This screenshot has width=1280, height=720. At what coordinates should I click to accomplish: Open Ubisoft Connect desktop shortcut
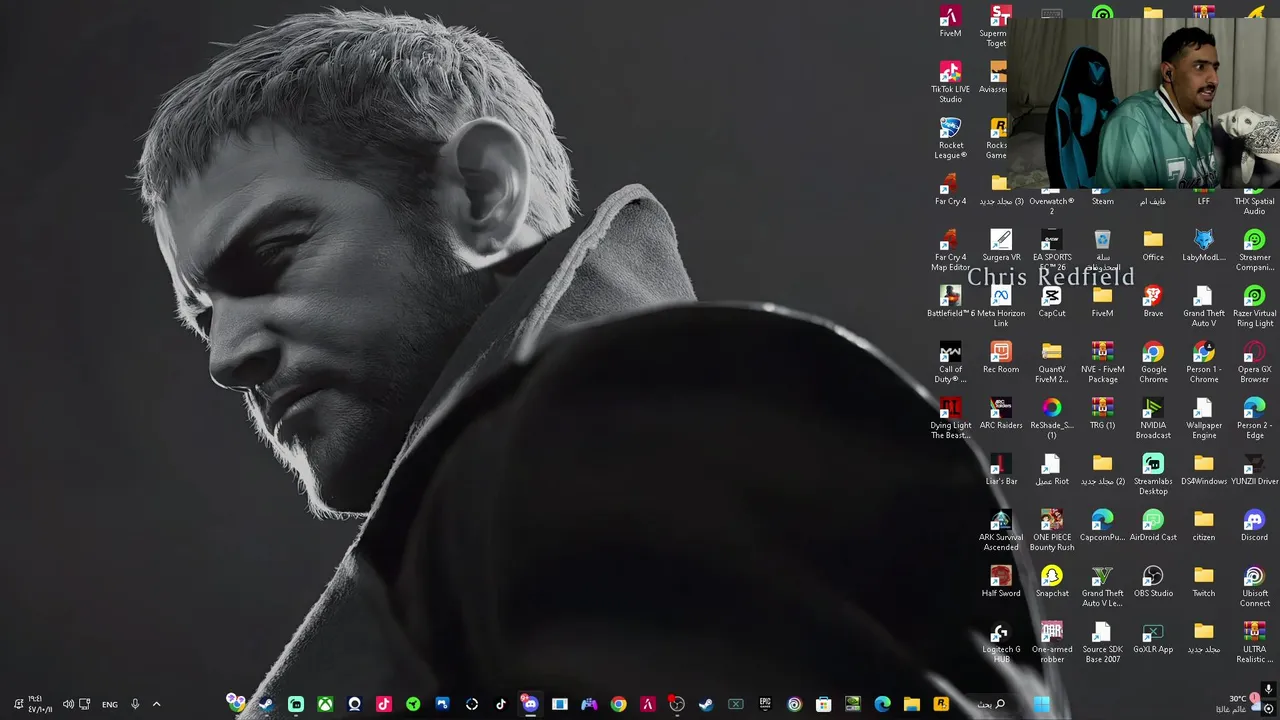[1254, 586]
